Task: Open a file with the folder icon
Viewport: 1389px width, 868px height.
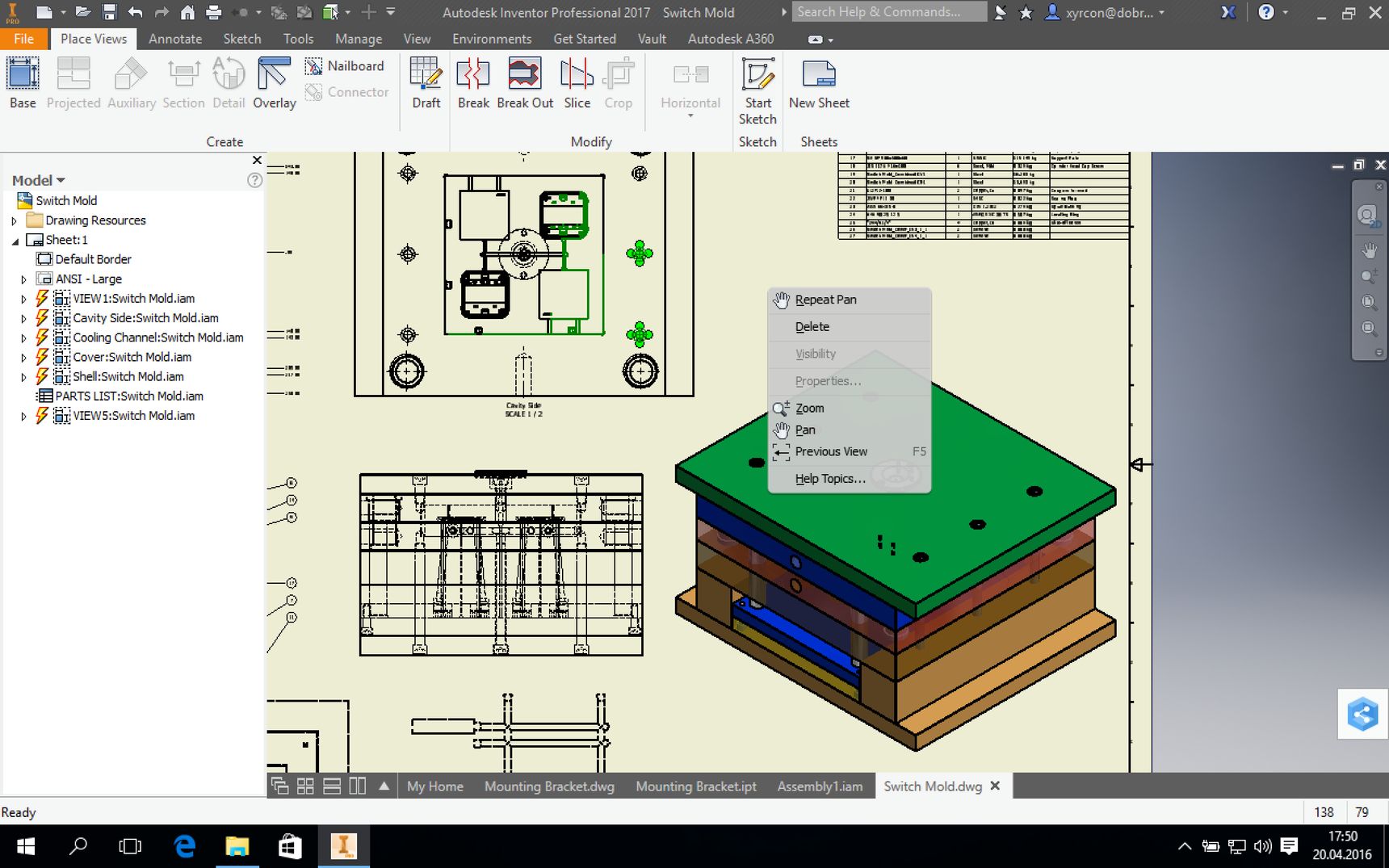Action: tap(82, 12)
